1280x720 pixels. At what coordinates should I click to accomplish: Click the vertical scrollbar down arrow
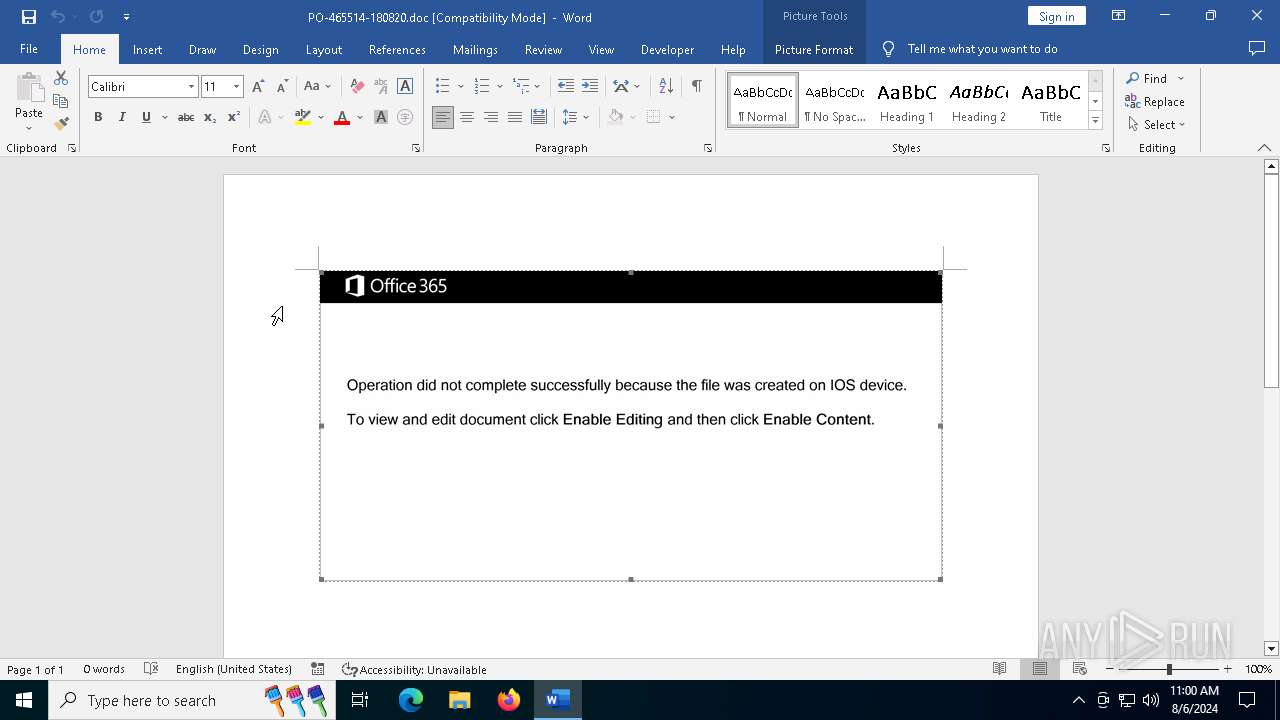tap(1271, 648)
